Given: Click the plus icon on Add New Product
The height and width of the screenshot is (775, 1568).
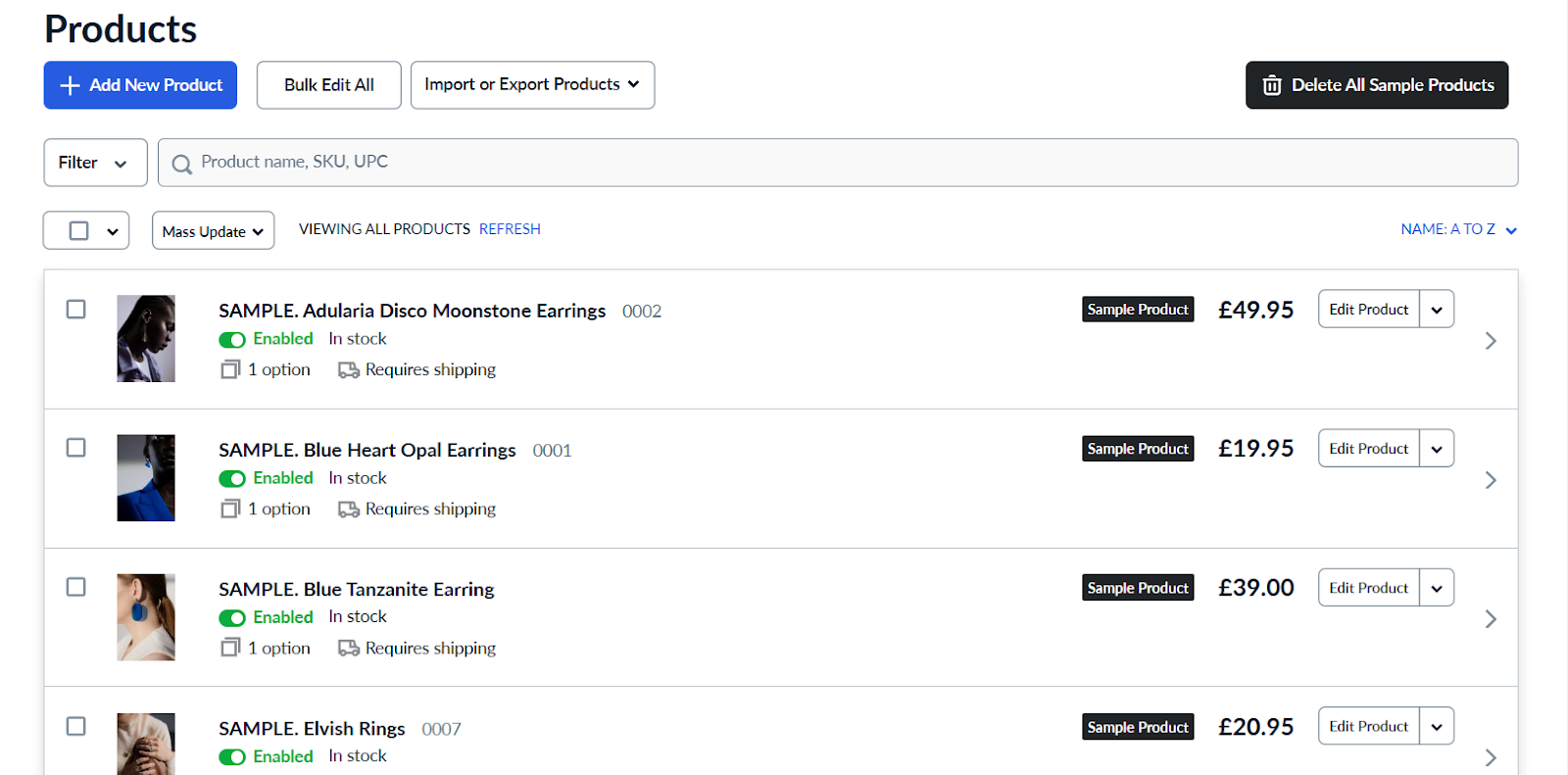Looking at the screenshot, I should point(70,85).
